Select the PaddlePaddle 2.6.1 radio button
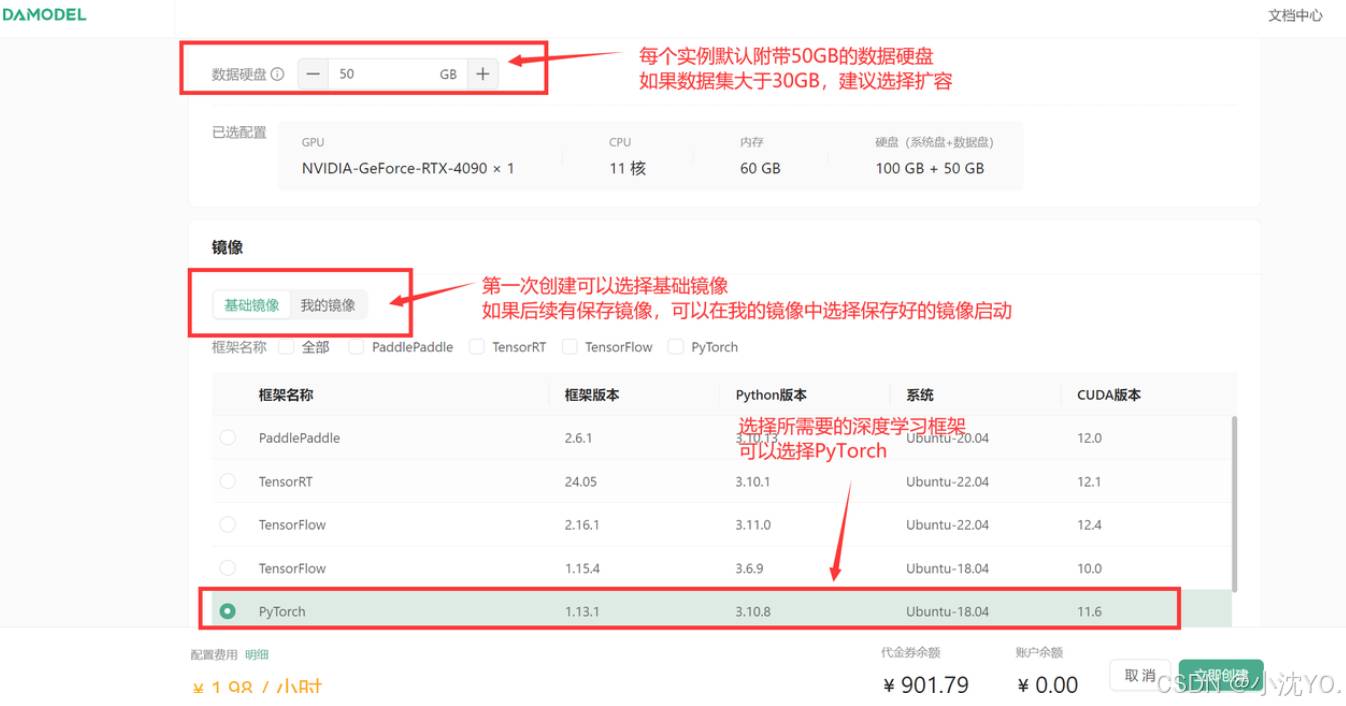 pyautogui.click(x=228, y=438)
